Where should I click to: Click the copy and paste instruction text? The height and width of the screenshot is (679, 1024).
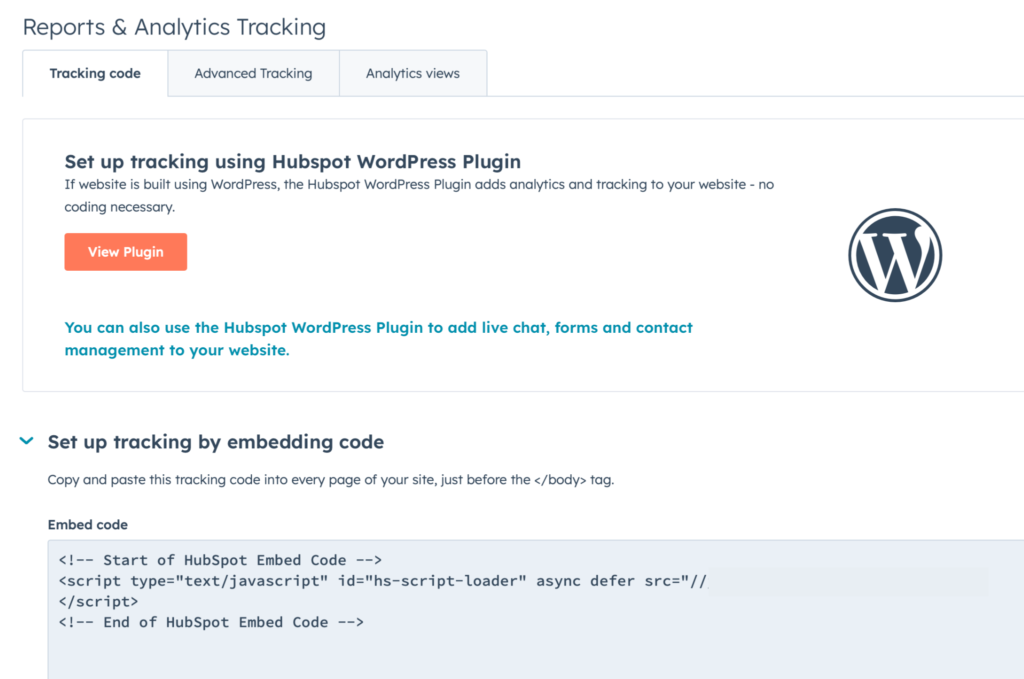click(x=330, y=480)
